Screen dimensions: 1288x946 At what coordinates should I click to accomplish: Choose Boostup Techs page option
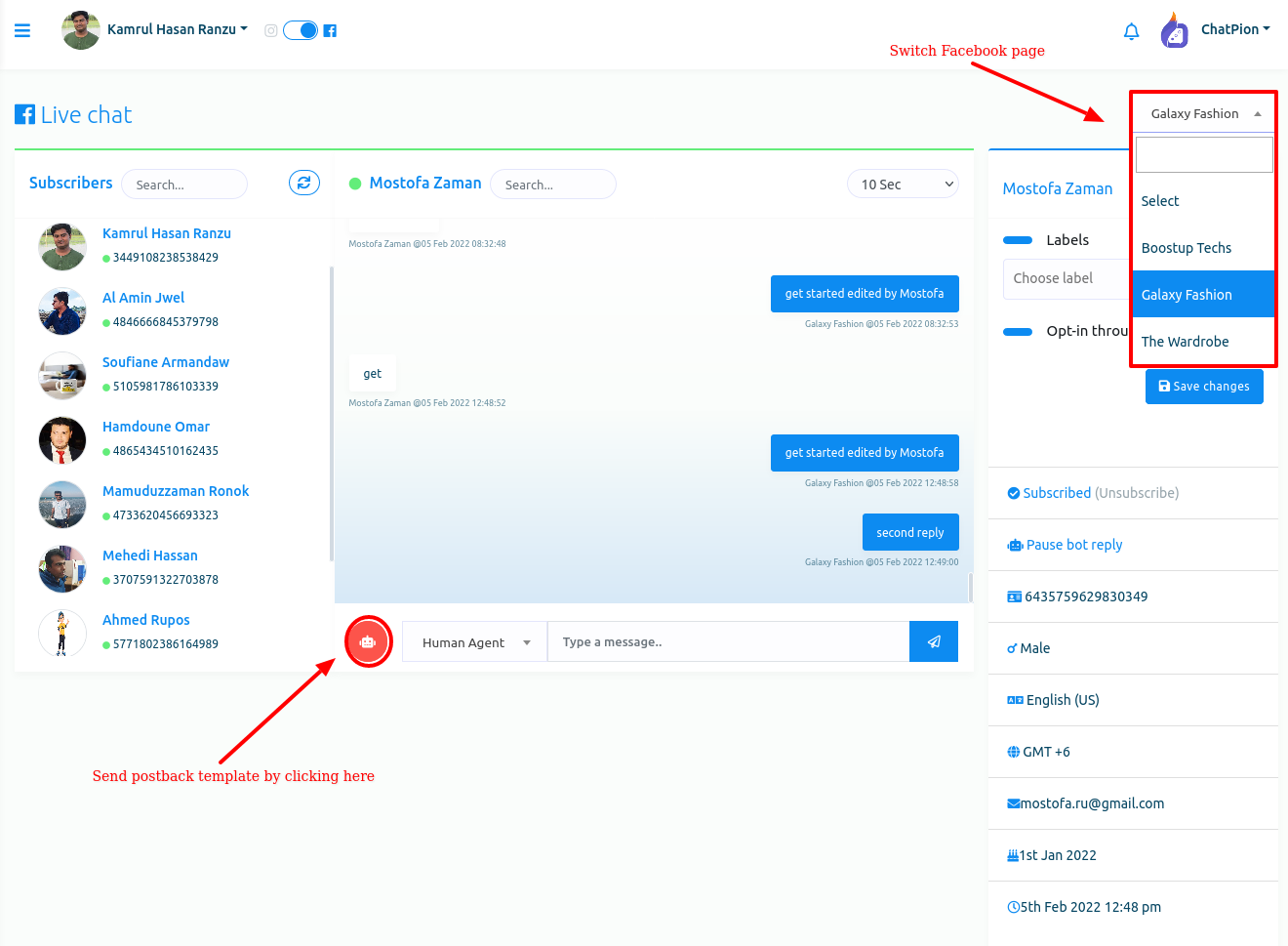(x=1204, y=247)
